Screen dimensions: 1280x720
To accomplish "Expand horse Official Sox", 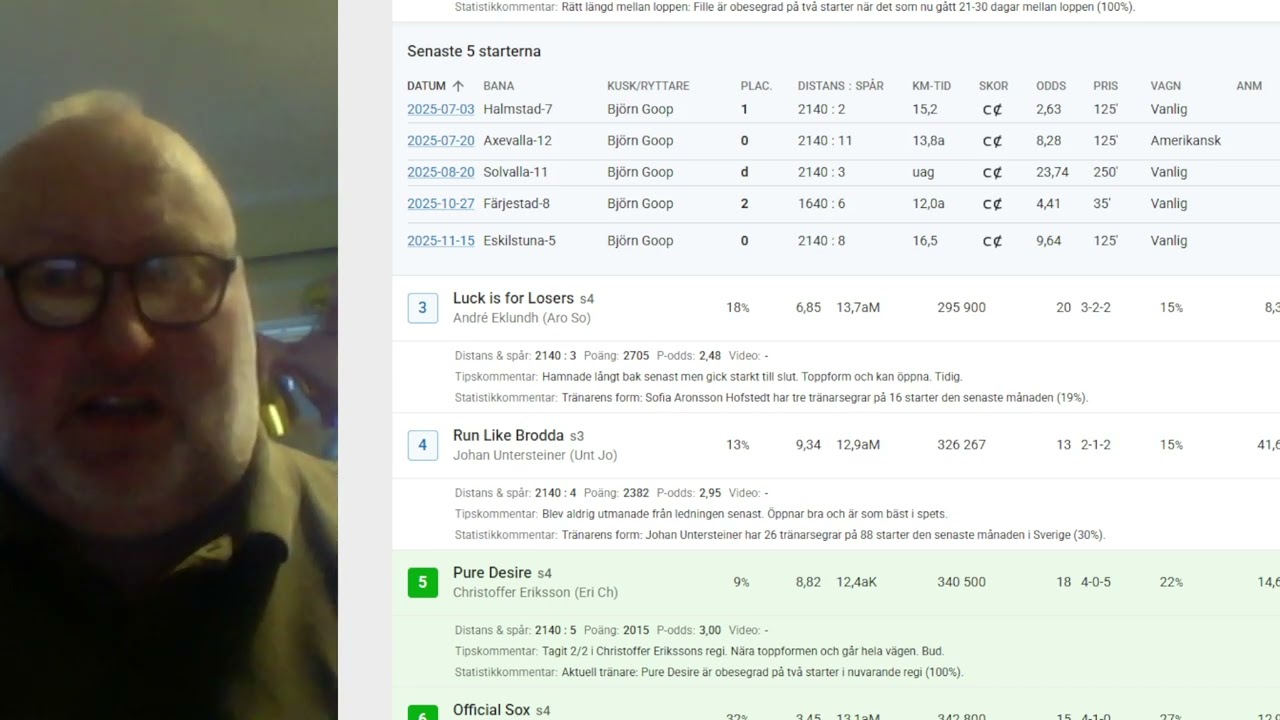I will [x=491, y=710].
